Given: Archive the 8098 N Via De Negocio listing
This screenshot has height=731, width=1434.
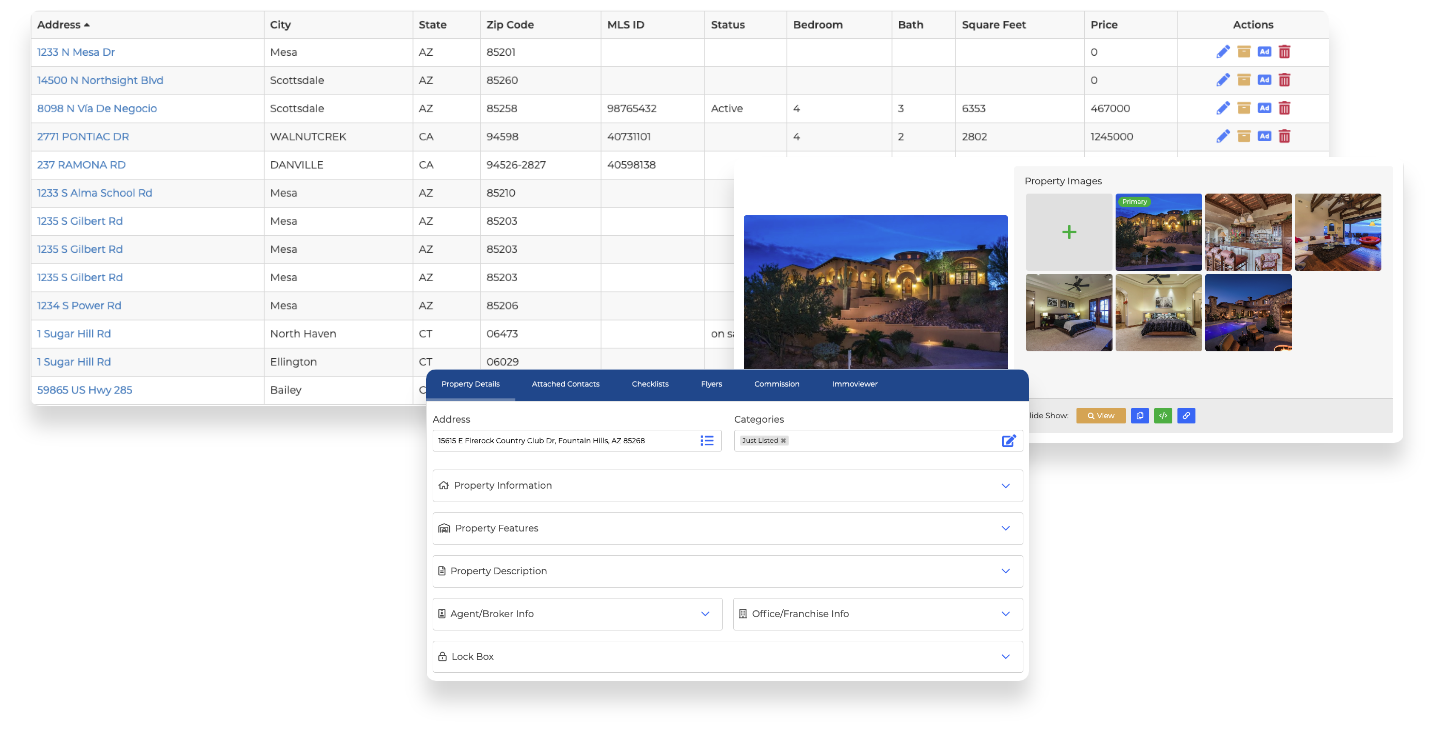Looking at the screenshot, I should (x=1243, y=108).
